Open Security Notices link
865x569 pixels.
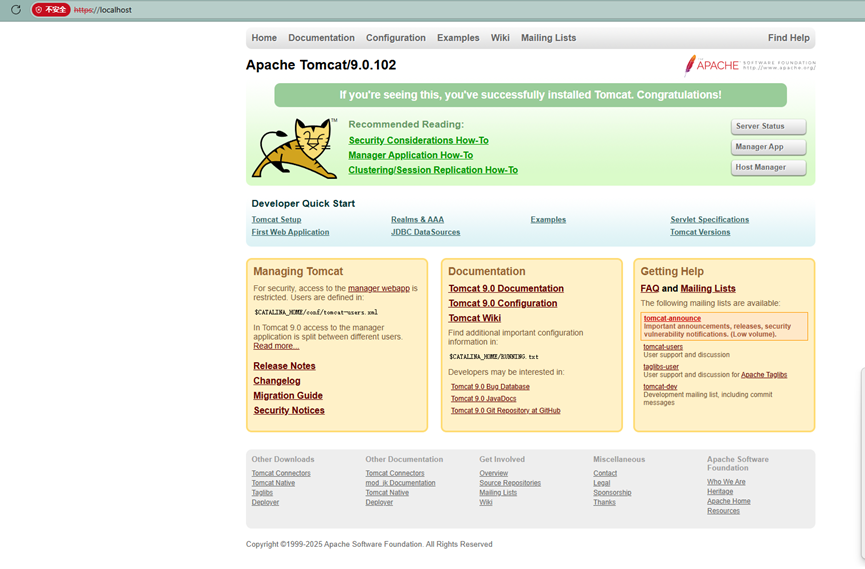289,411
